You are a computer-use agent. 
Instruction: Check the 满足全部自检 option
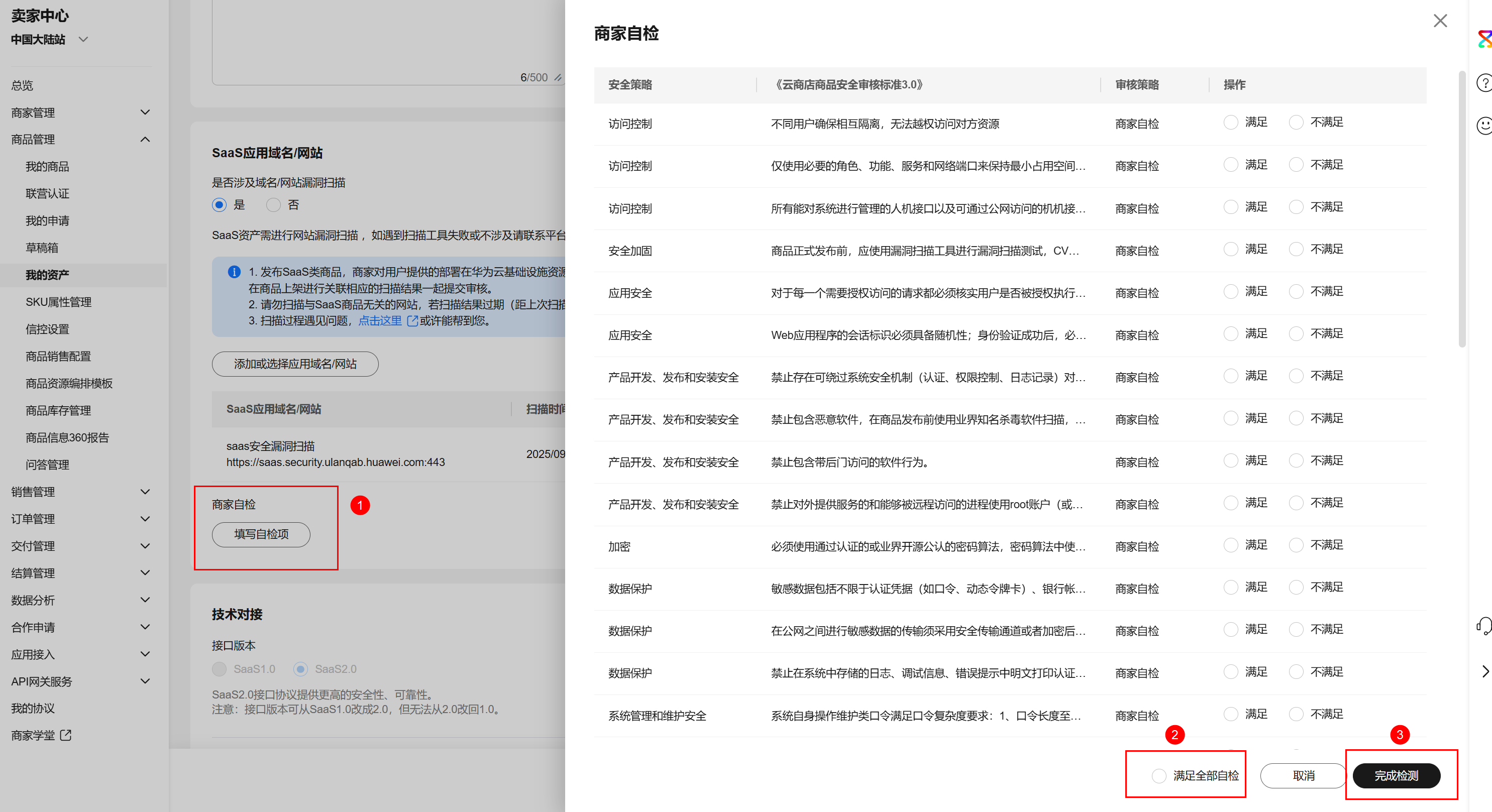pos(1159,775)
